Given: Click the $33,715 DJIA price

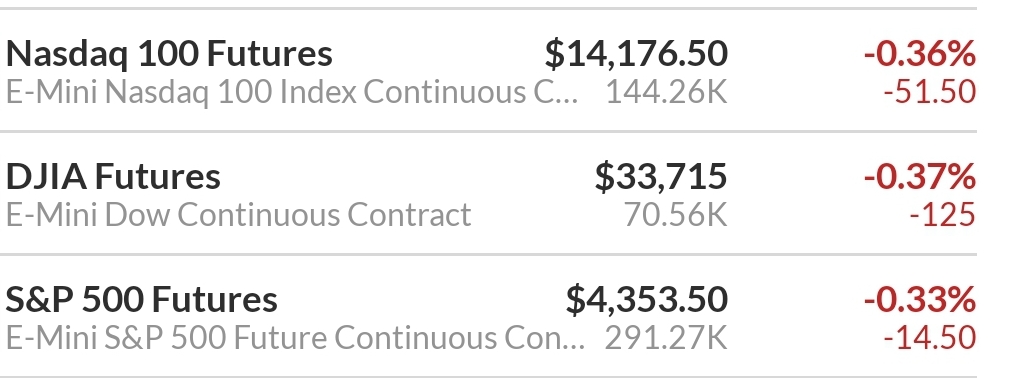Looking at the screenshot, I should point(661,176).
